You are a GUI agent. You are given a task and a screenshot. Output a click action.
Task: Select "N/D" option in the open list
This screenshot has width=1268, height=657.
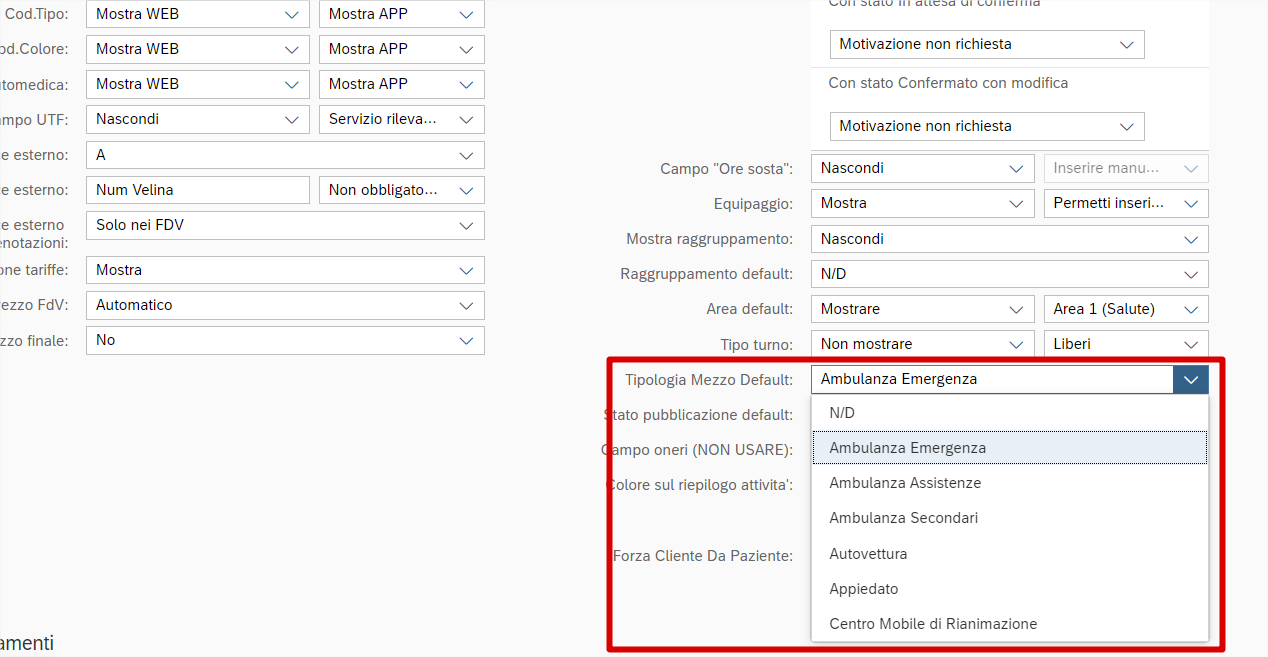click(842, 413)
